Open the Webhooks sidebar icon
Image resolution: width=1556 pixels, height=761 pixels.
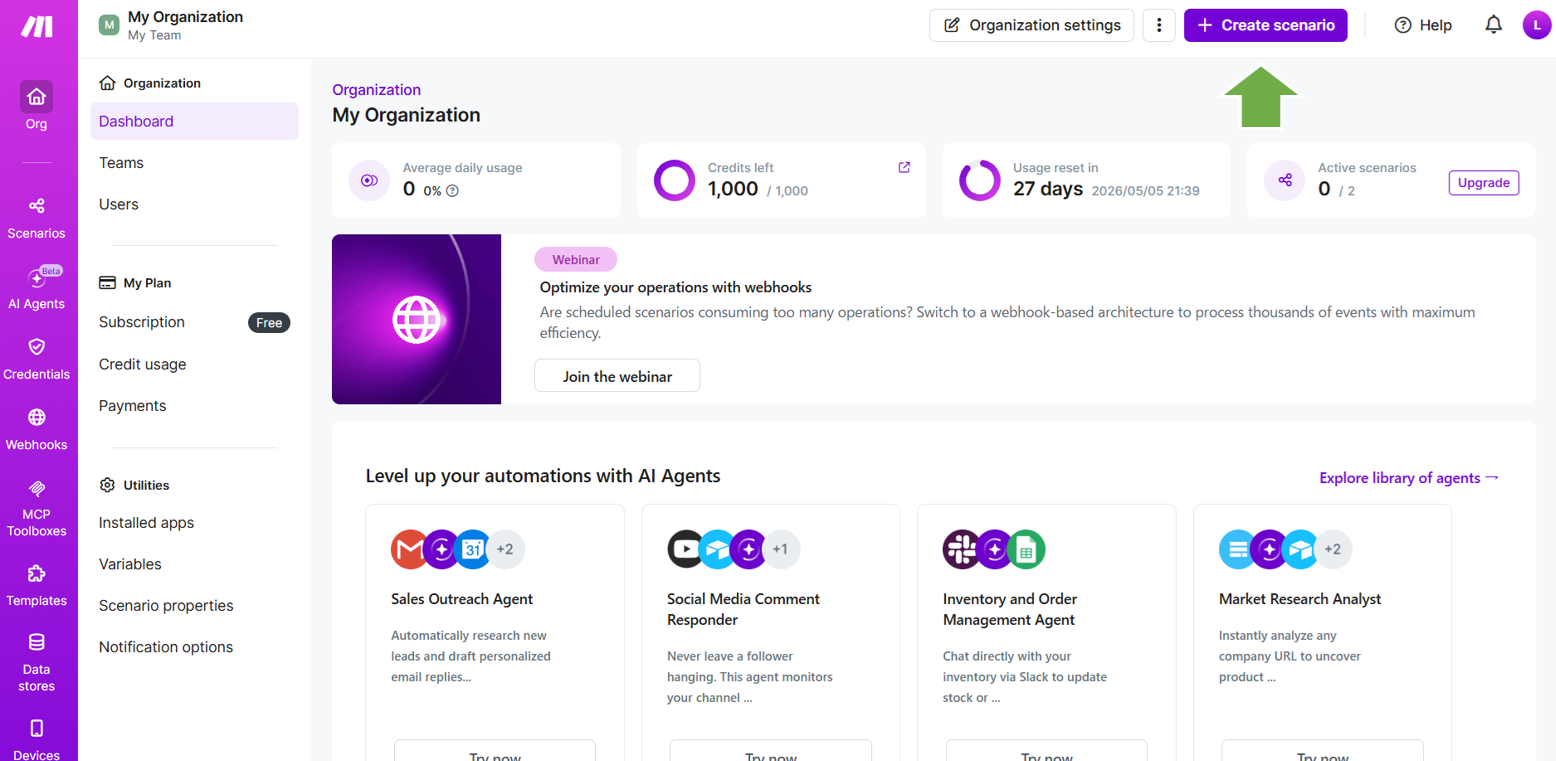pyautogui.click(x=36, y=429)
